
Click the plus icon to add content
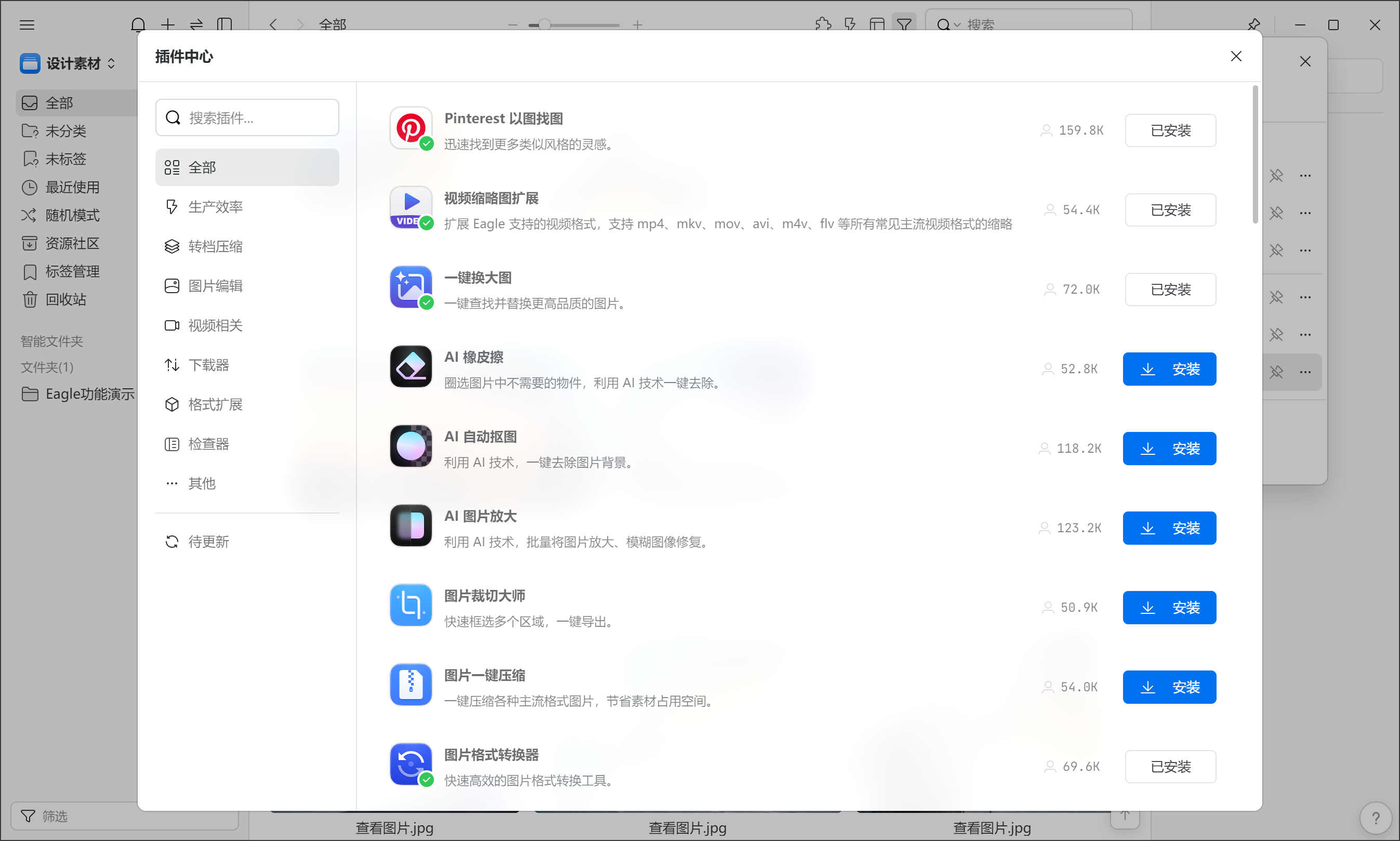pyautogui.click(x=167, y=25)
